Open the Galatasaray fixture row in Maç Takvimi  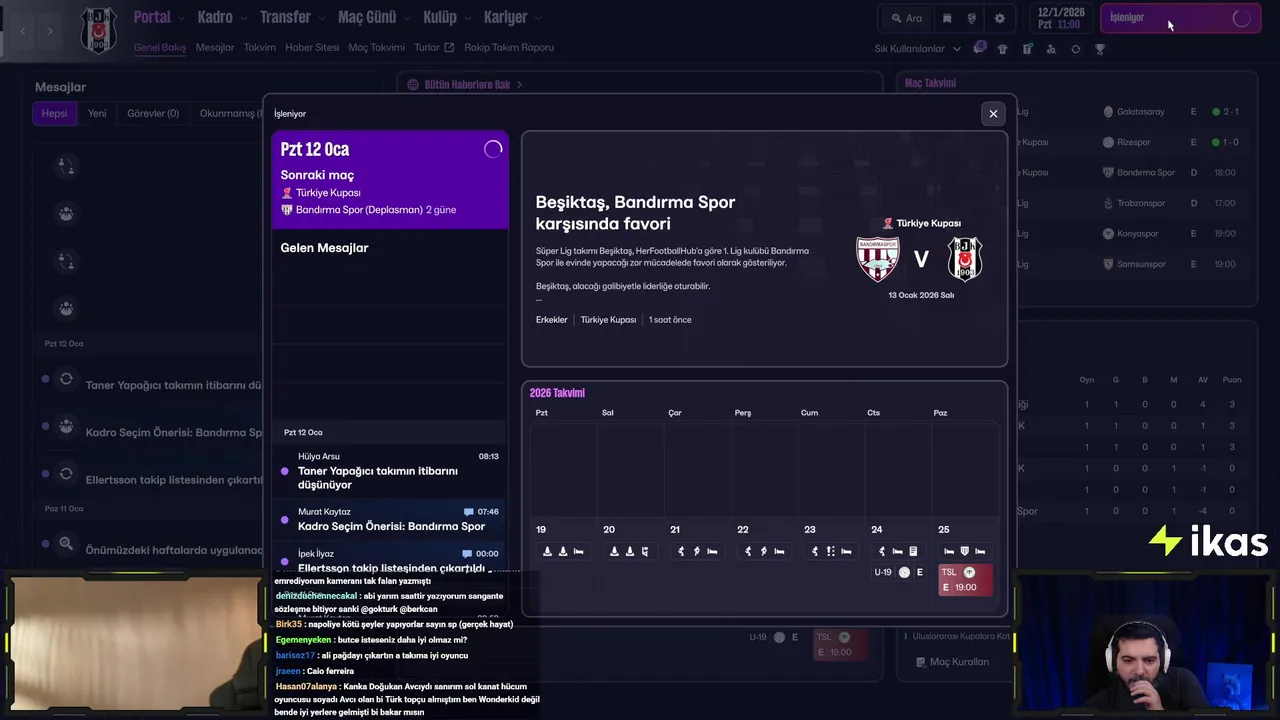[1130, 112]
